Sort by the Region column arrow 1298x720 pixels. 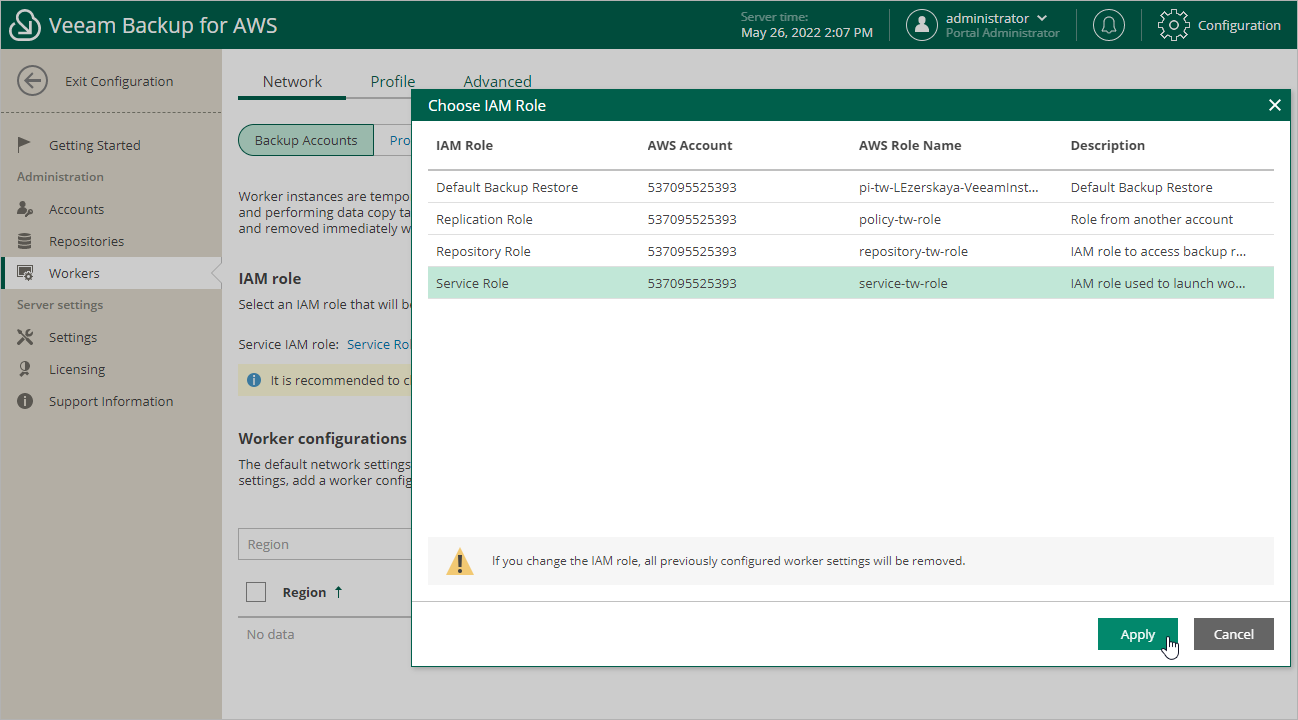(338, 592)
